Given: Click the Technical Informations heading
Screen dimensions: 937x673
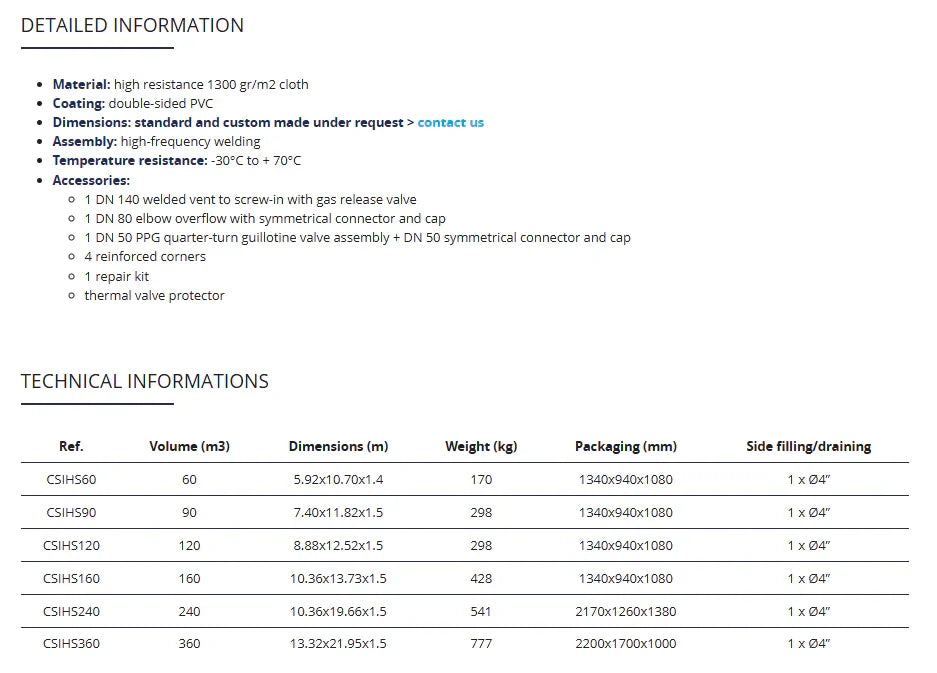Looking at the screenshot, I should pyautogui.click(x=145, y=381).
